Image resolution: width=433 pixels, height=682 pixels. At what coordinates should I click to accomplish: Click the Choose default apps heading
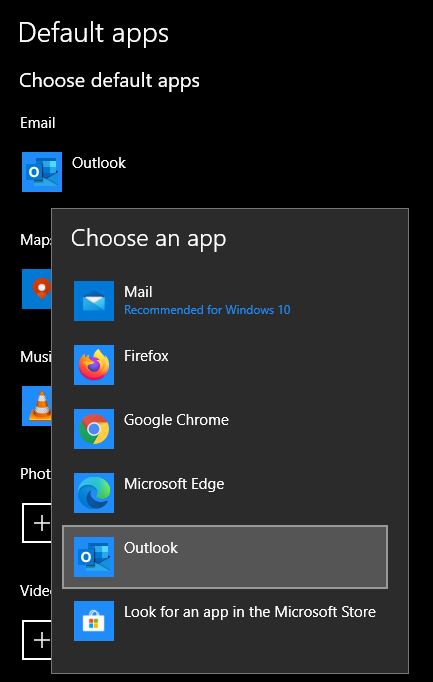[x=110, y=81]
